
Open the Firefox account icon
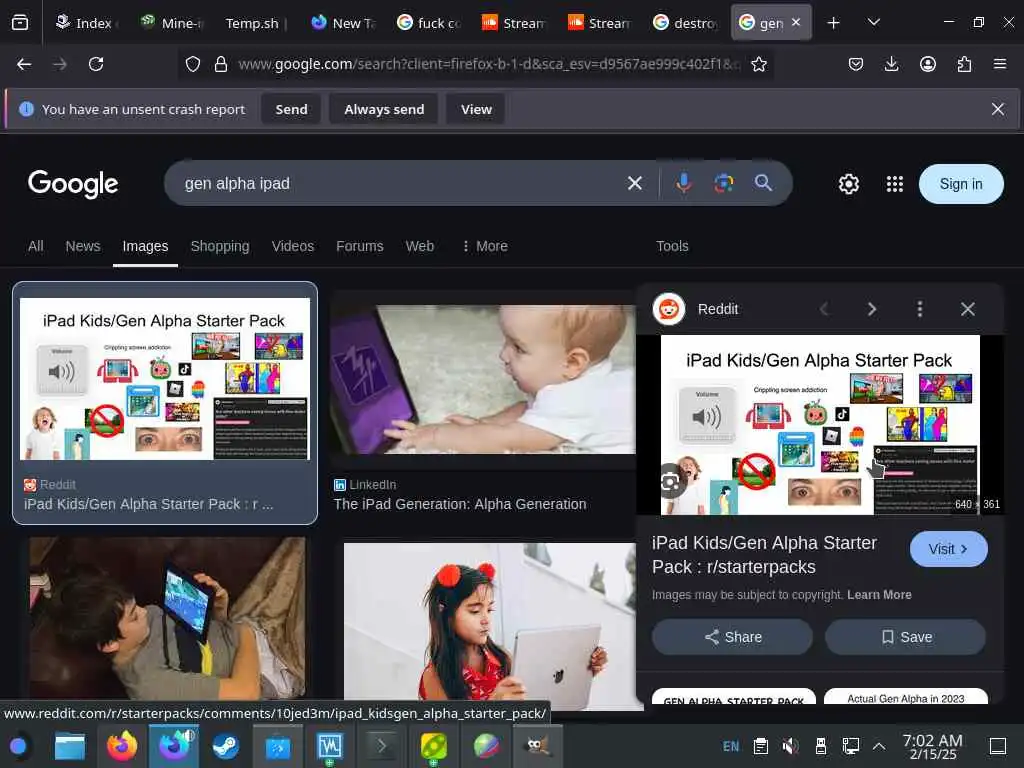(927, 64)
